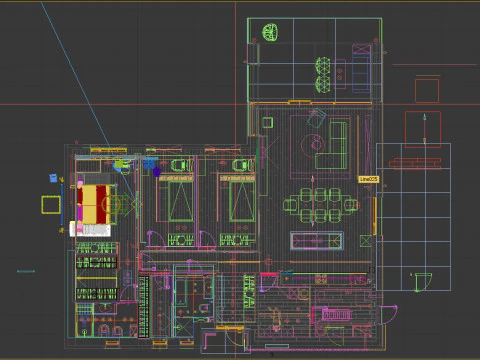Select the blue vertical bar left of bed
The height and width of the screenshot is (360, 480).
pyautogui.click(x=62, y=204)
